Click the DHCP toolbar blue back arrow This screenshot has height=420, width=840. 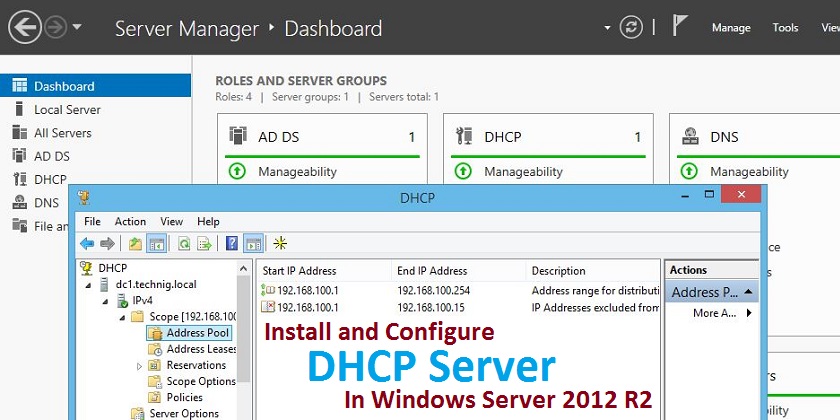(87, 244)
